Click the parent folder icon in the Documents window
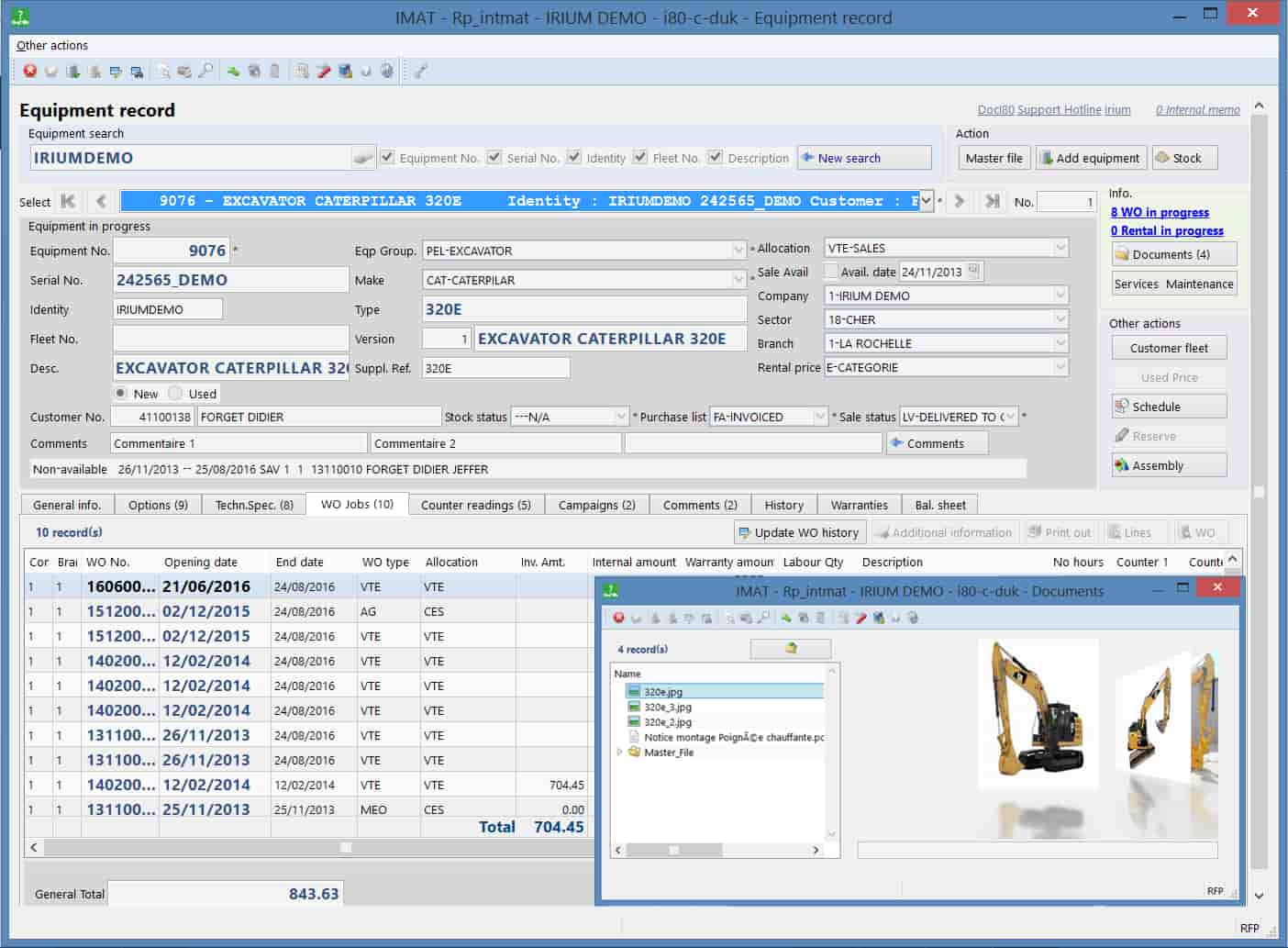The height and width of the screenshot is (948, 1288). point(790,648)
